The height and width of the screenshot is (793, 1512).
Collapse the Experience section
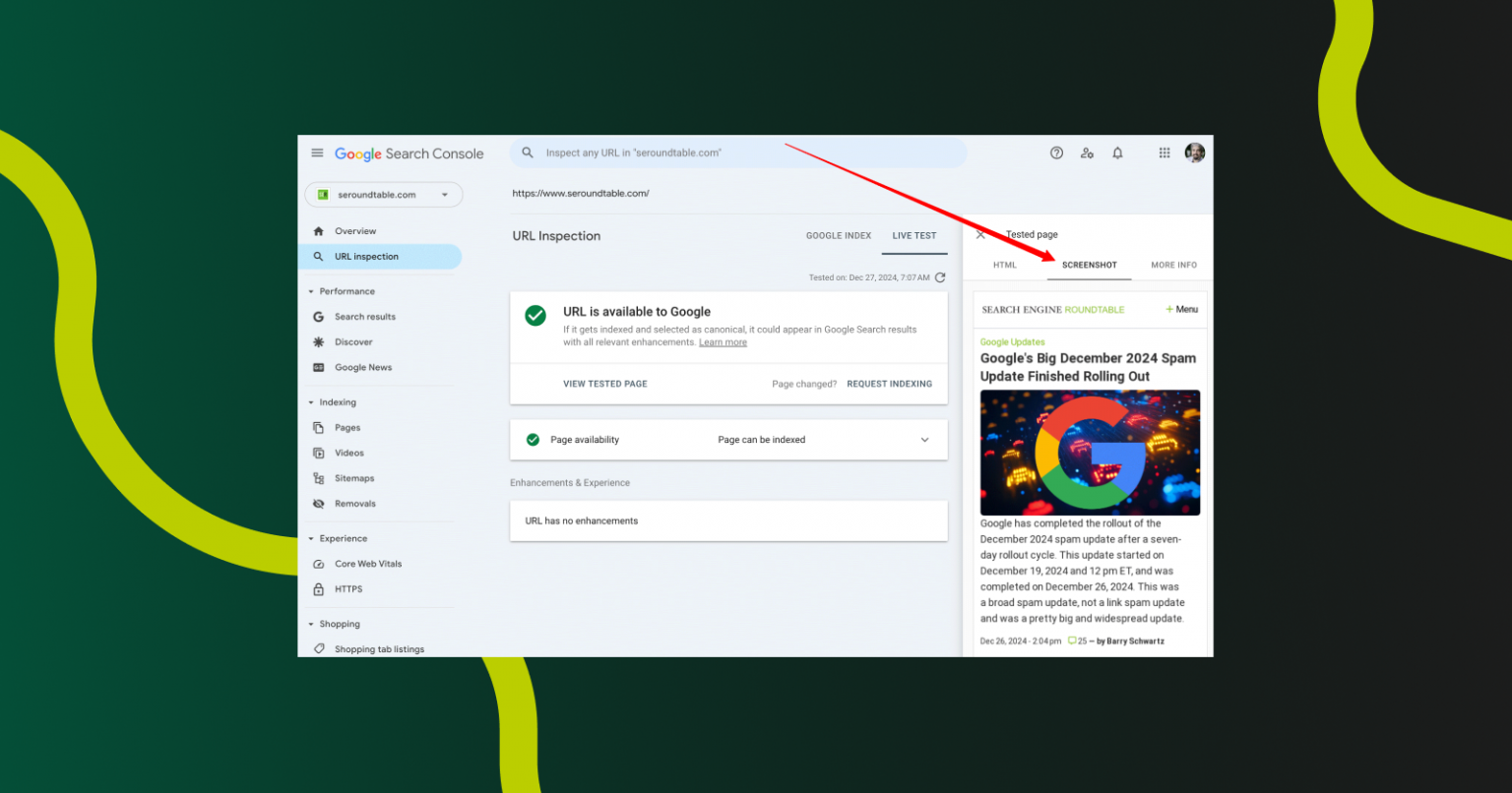tap(311, 539)
